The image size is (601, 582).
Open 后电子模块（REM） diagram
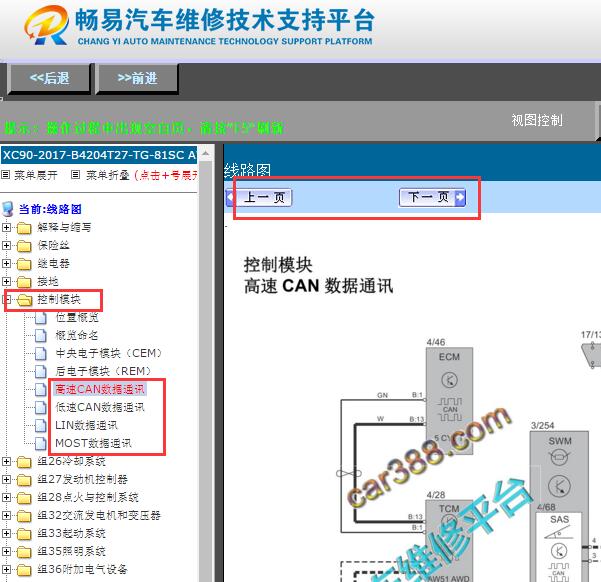pyautogui.click(x=103, y=371)
